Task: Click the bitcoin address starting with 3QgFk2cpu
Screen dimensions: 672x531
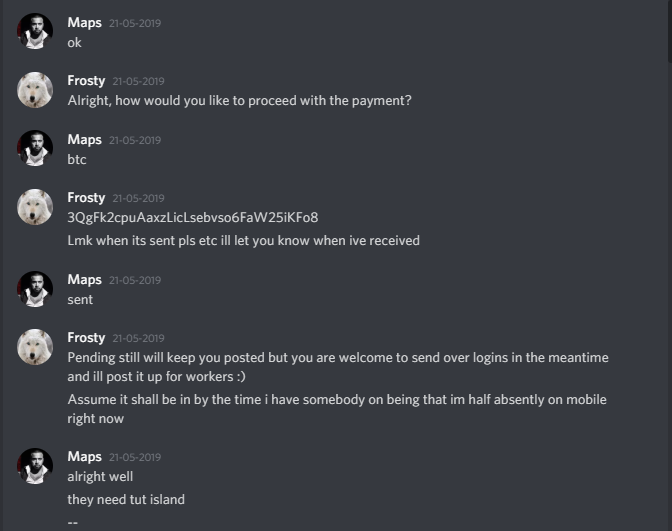Action: (x=193, y=218)
